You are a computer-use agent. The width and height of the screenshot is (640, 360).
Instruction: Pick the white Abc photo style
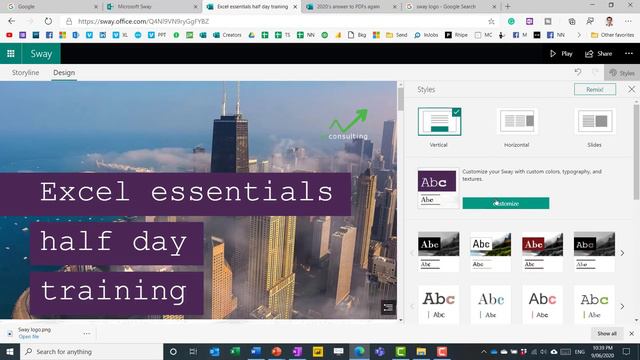point(491,251)
